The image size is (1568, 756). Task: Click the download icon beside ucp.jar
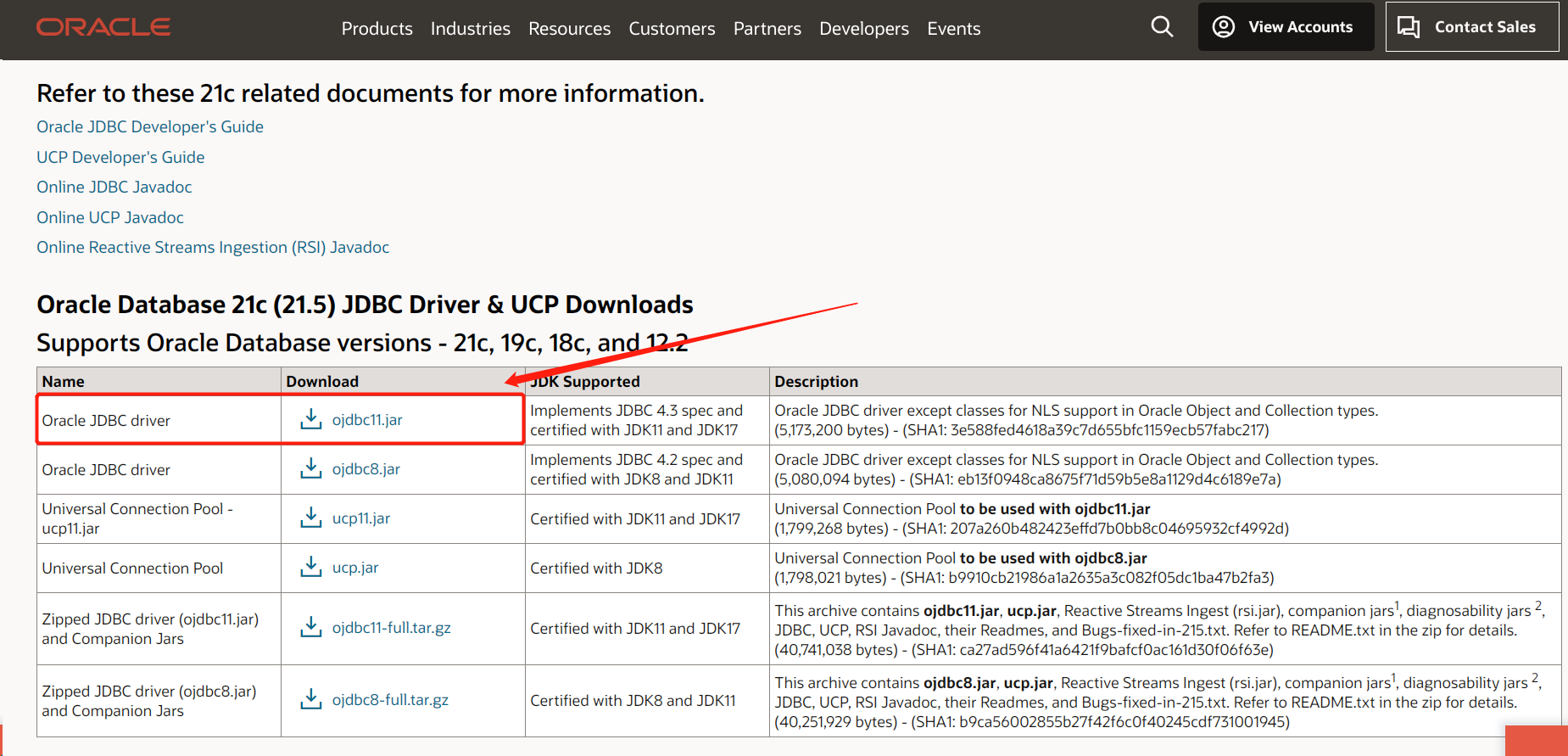click(311, 567)
